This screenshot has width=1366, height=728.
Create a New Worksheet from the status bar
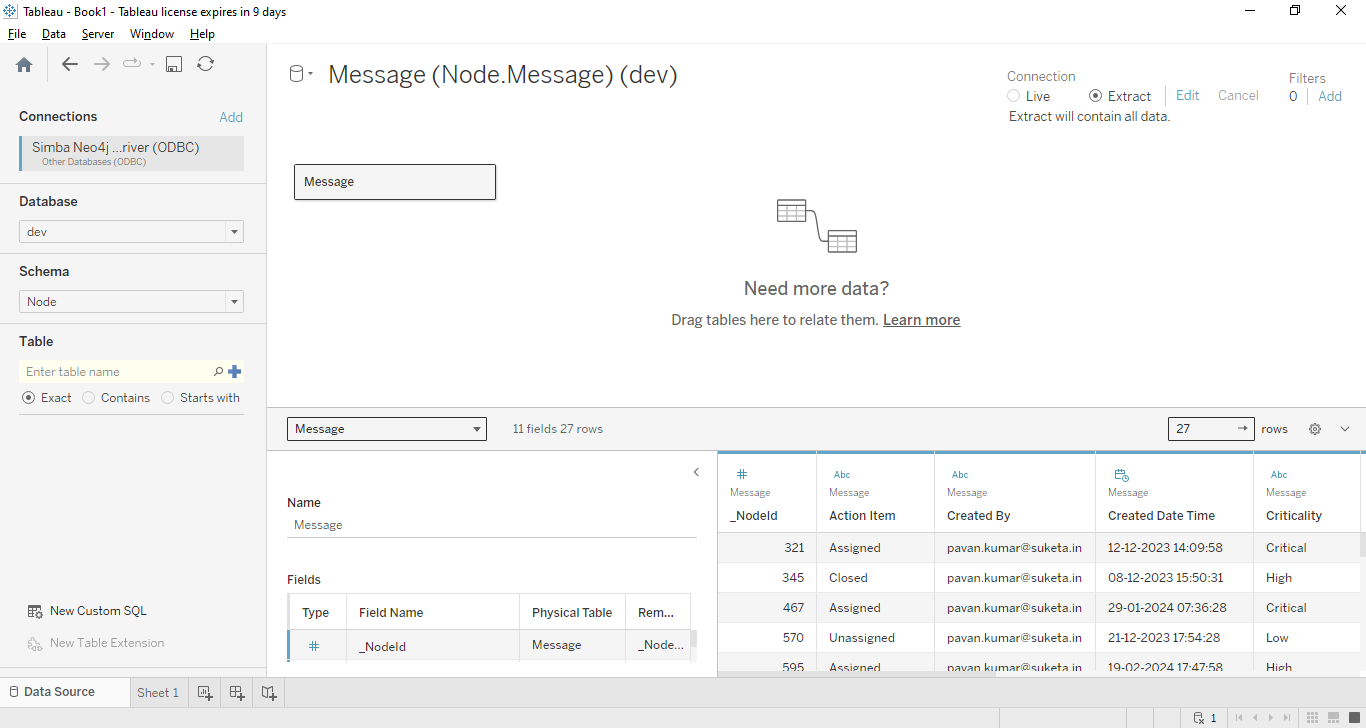point(204,691)
